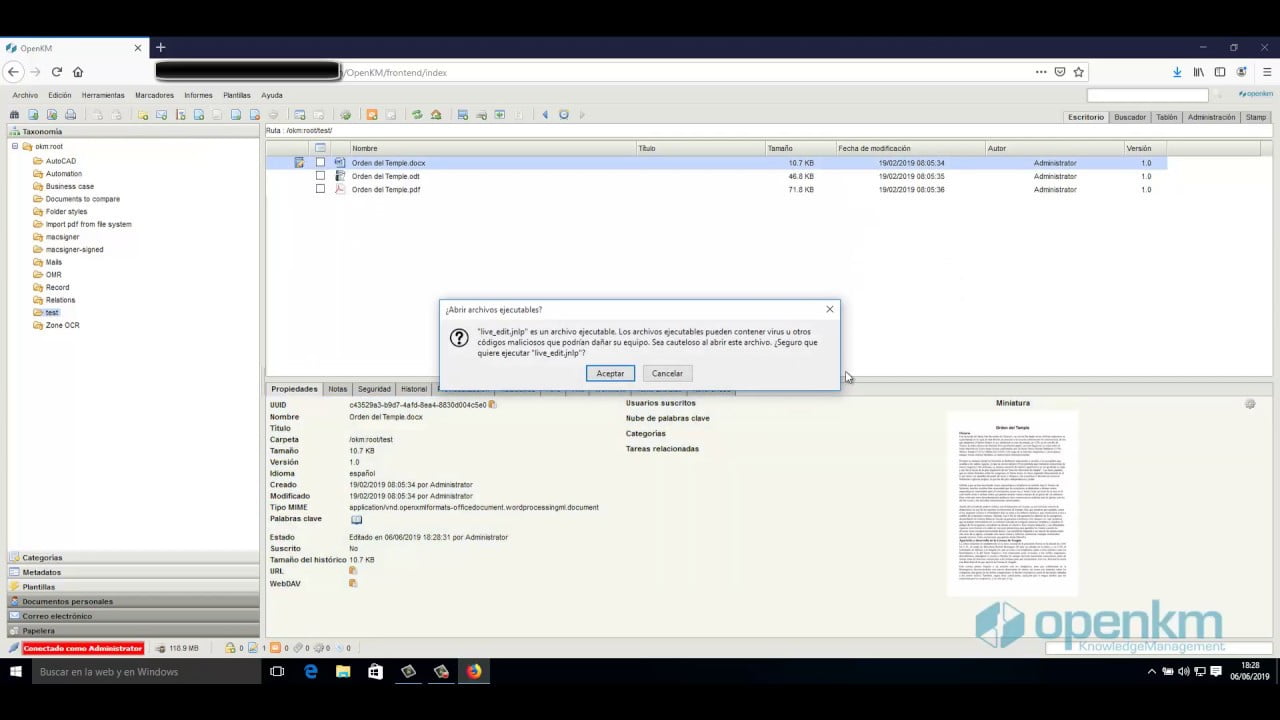Select the Zone OCR folder
This screenshot has height=720, width=1280.
pyautogui.click(x=62, y=325)
